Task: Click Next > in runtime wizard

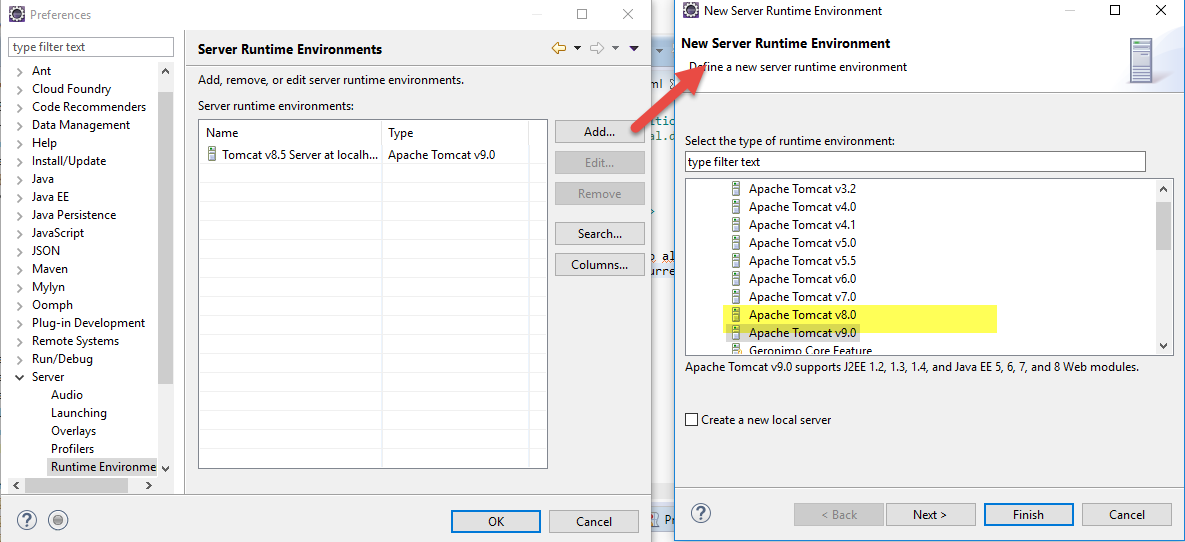Action: pos(929,515)
